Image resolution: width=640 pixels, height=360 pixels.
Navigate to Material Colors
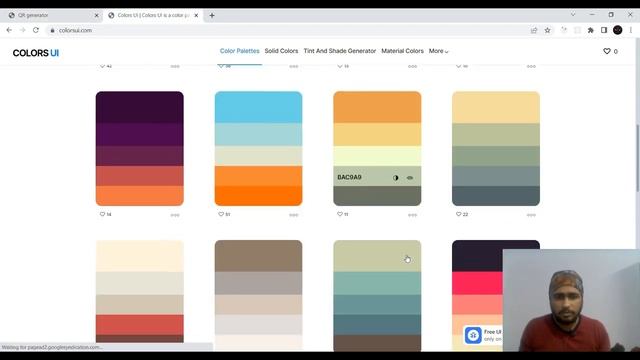point(402,51)
